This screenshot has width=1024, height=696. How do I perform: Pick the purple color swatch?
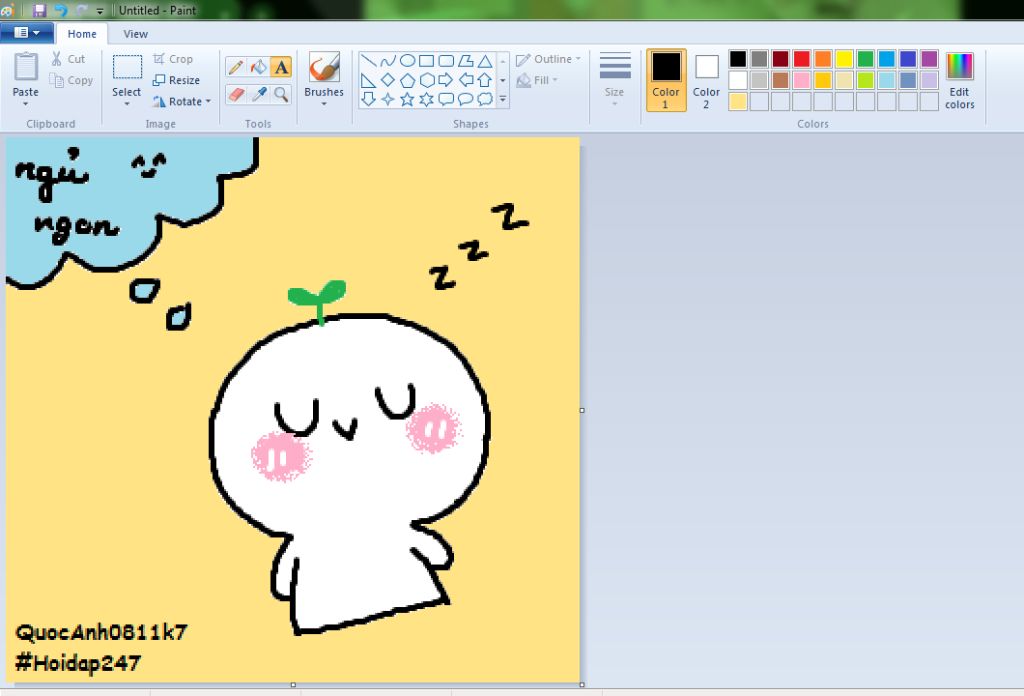pos(929,59)
